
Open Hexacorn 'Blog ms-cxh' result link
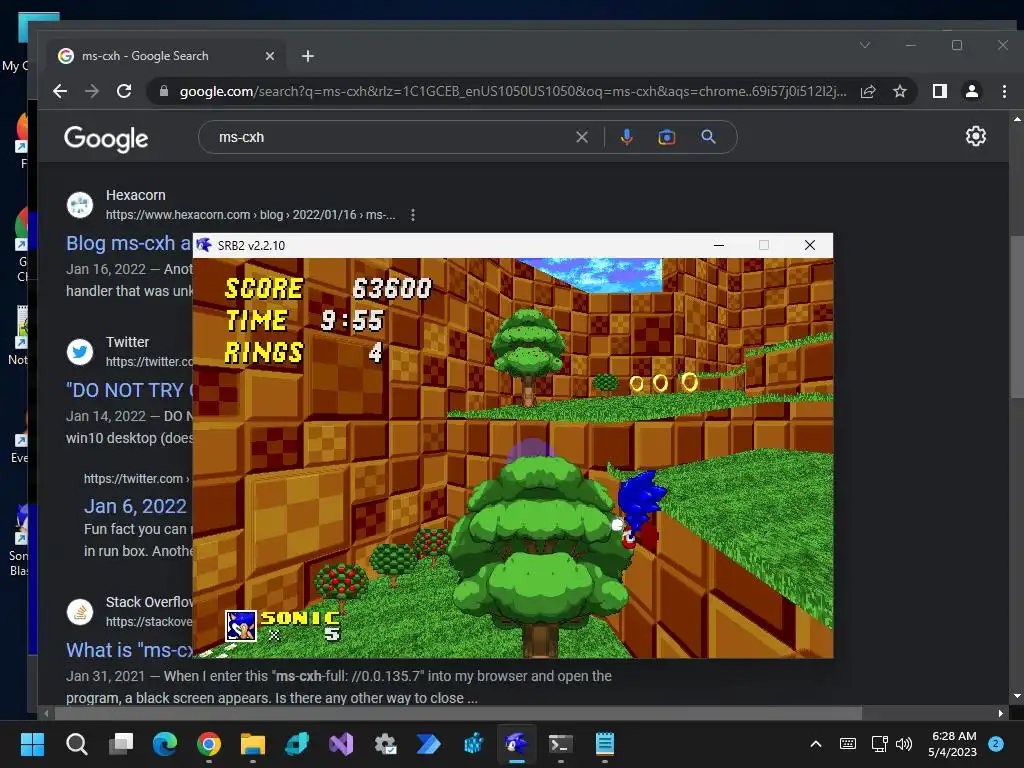point(129,243)
